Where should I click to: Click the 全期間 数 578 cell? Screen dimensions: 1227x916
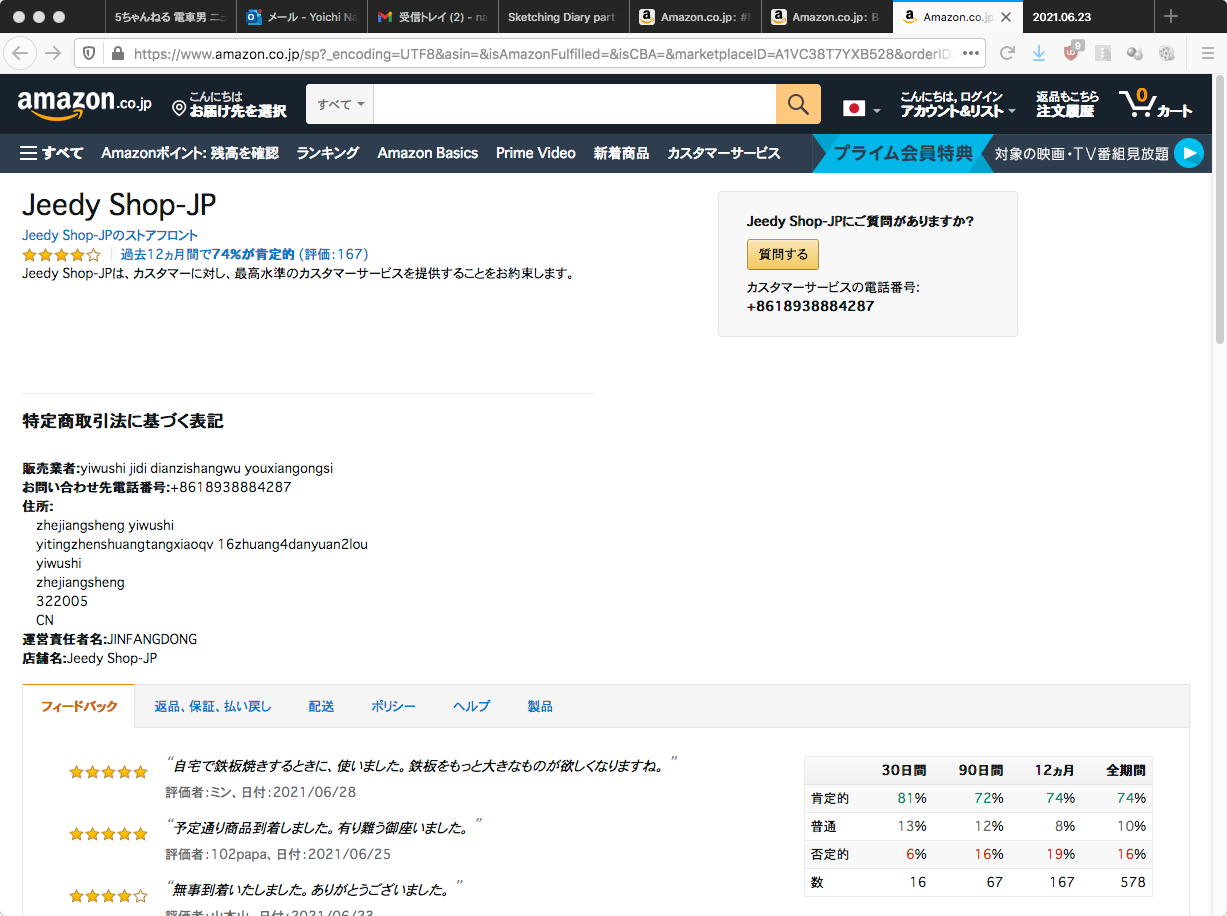1132,882
